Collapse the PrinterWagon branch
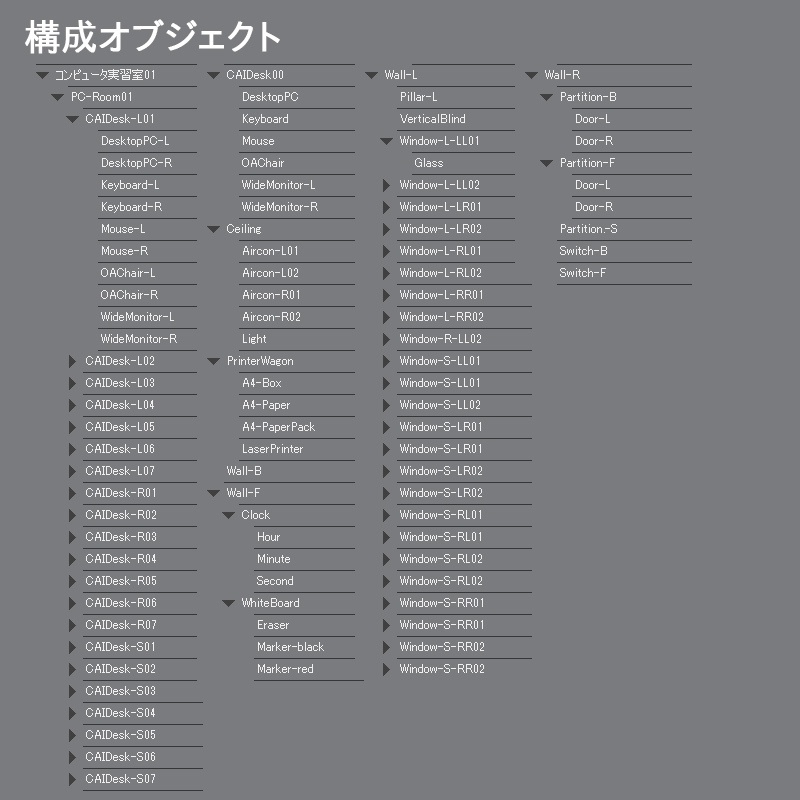800x800 pixels. pyautogui.click(x=215, y=361)
